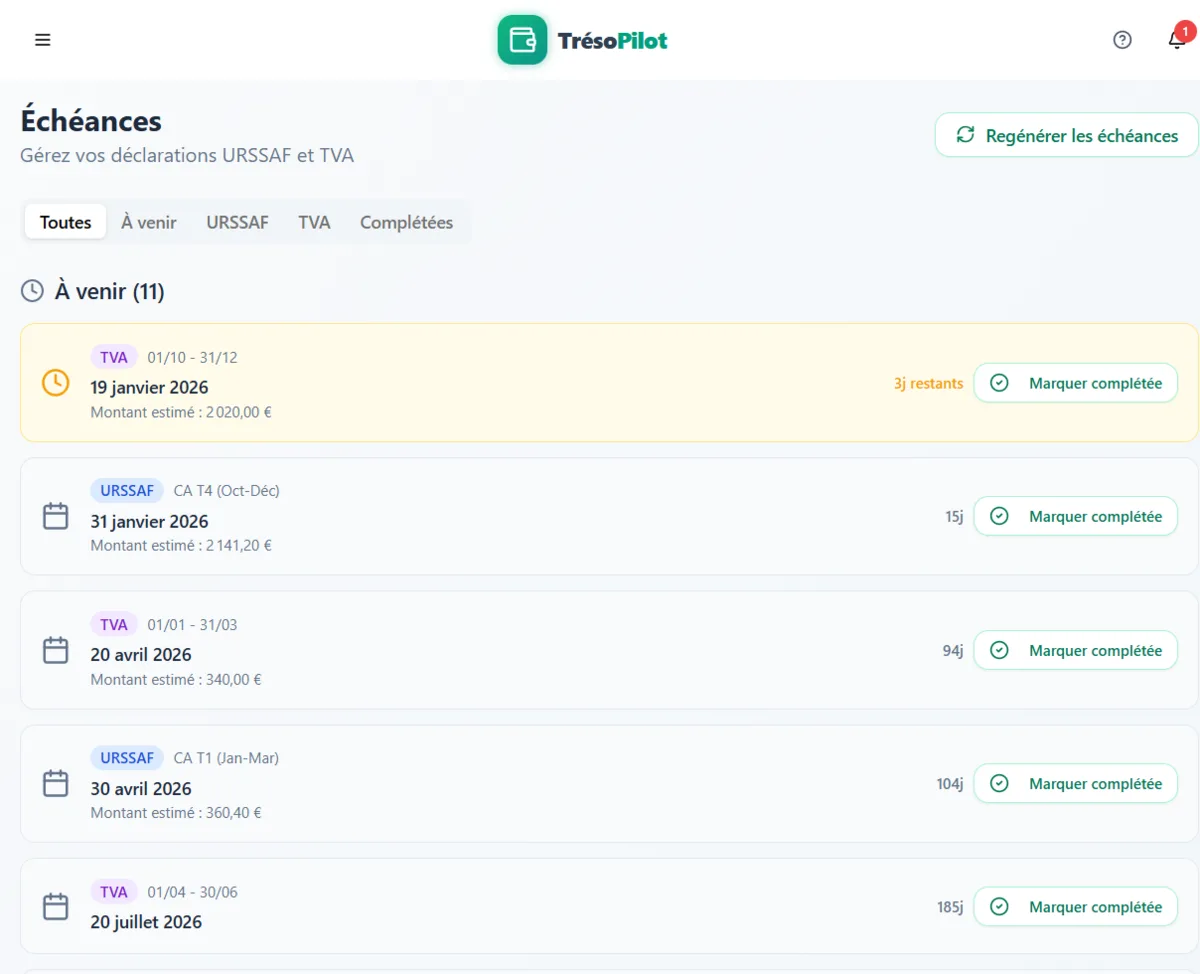Filter deadlines by the URSSAF tab
1200x974 pixels.
coord(237,222)
